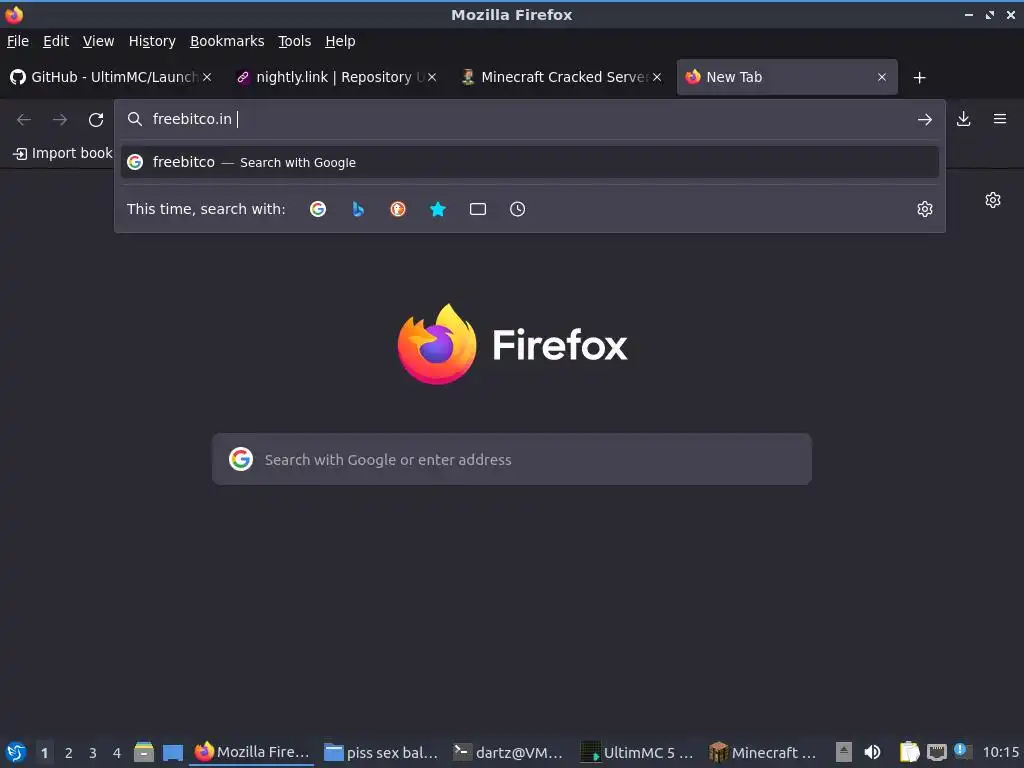1024x768 pixels.
Task: Switch to workspace 1
Action: [44, 753]
